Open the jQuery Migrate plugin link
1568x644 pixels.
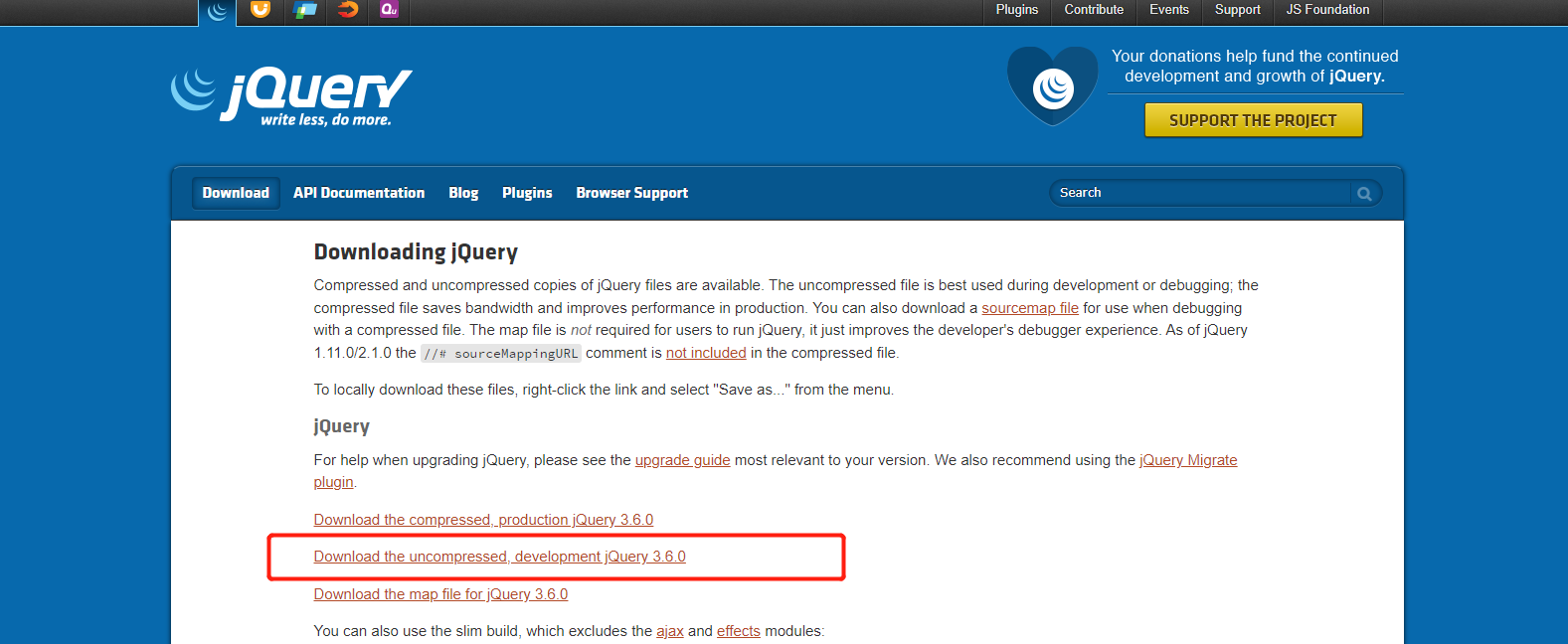[x=1188, y=460]
